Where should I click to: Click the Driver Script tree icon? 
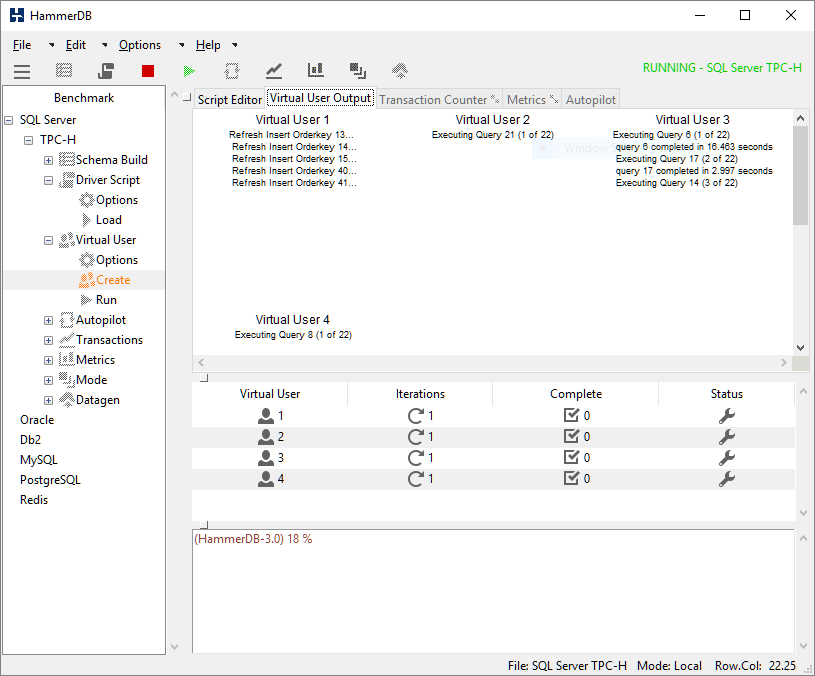pyautogui.click(x=67, y=180)
